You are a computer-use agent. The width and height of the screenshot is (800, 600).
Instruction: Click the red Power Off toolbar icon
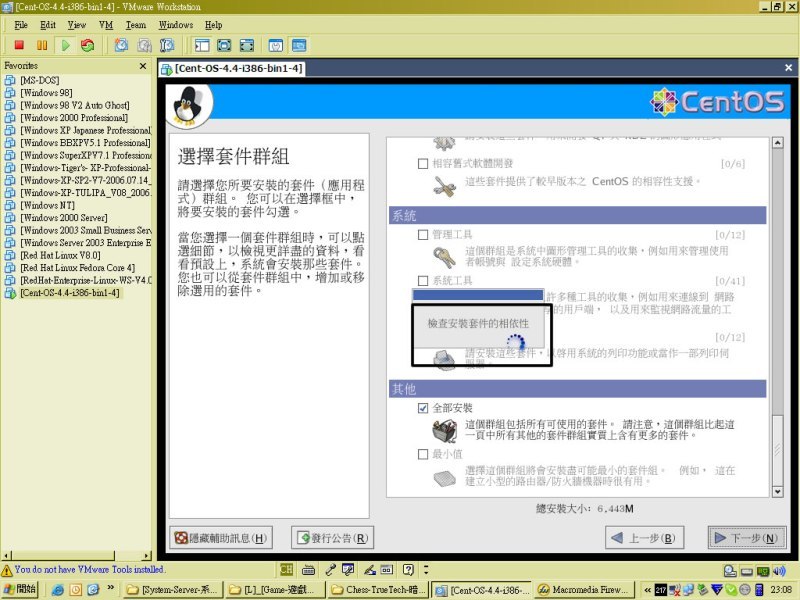click(x=19, y=45)
